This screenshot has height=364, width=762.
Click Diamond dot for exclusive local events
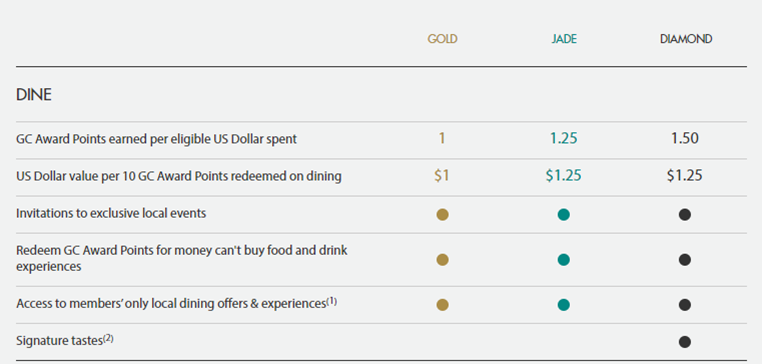(685, 214)
